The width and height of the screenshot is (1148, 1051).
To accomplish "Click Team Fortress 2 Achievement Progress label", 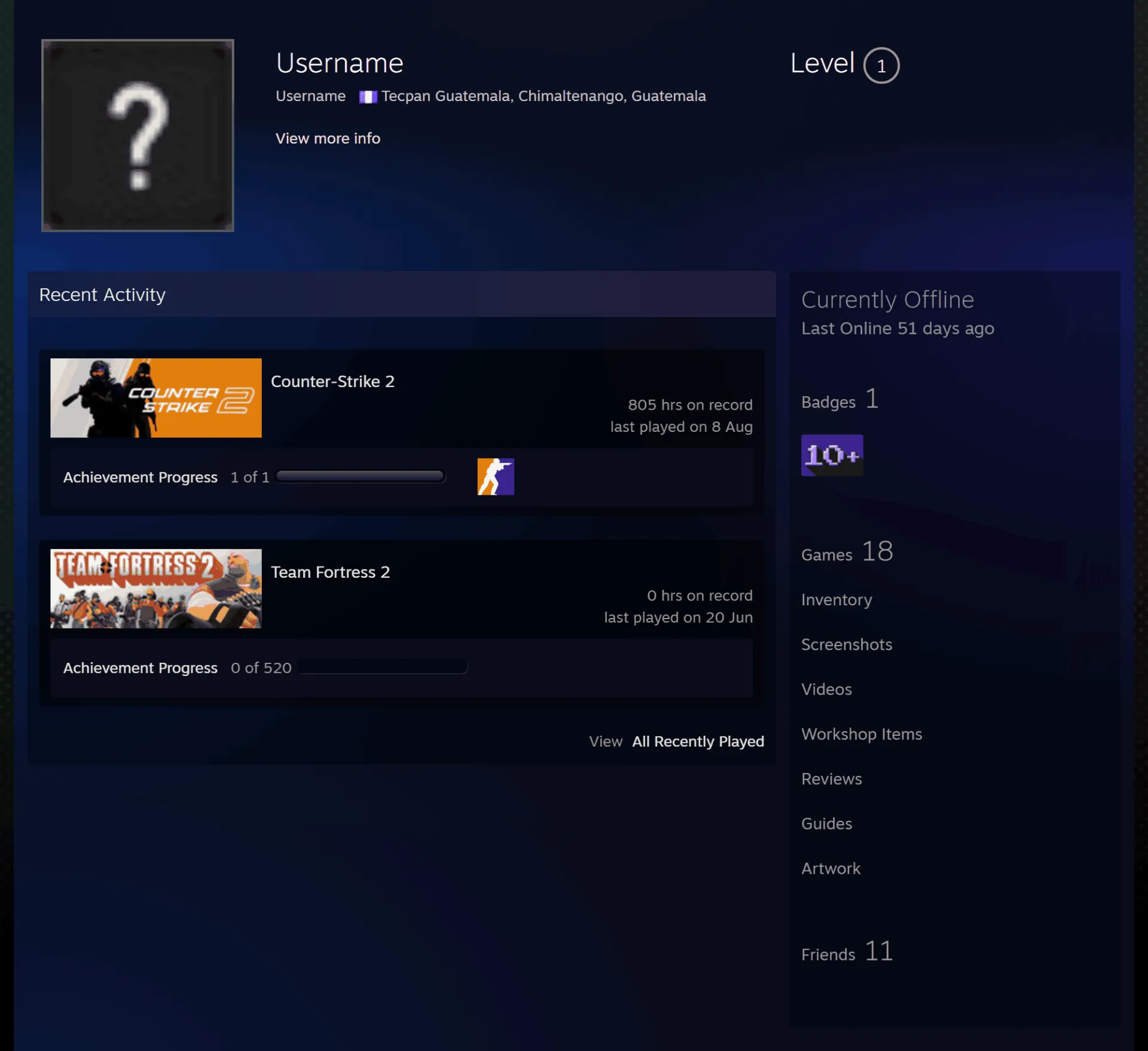I will [141, 668].
